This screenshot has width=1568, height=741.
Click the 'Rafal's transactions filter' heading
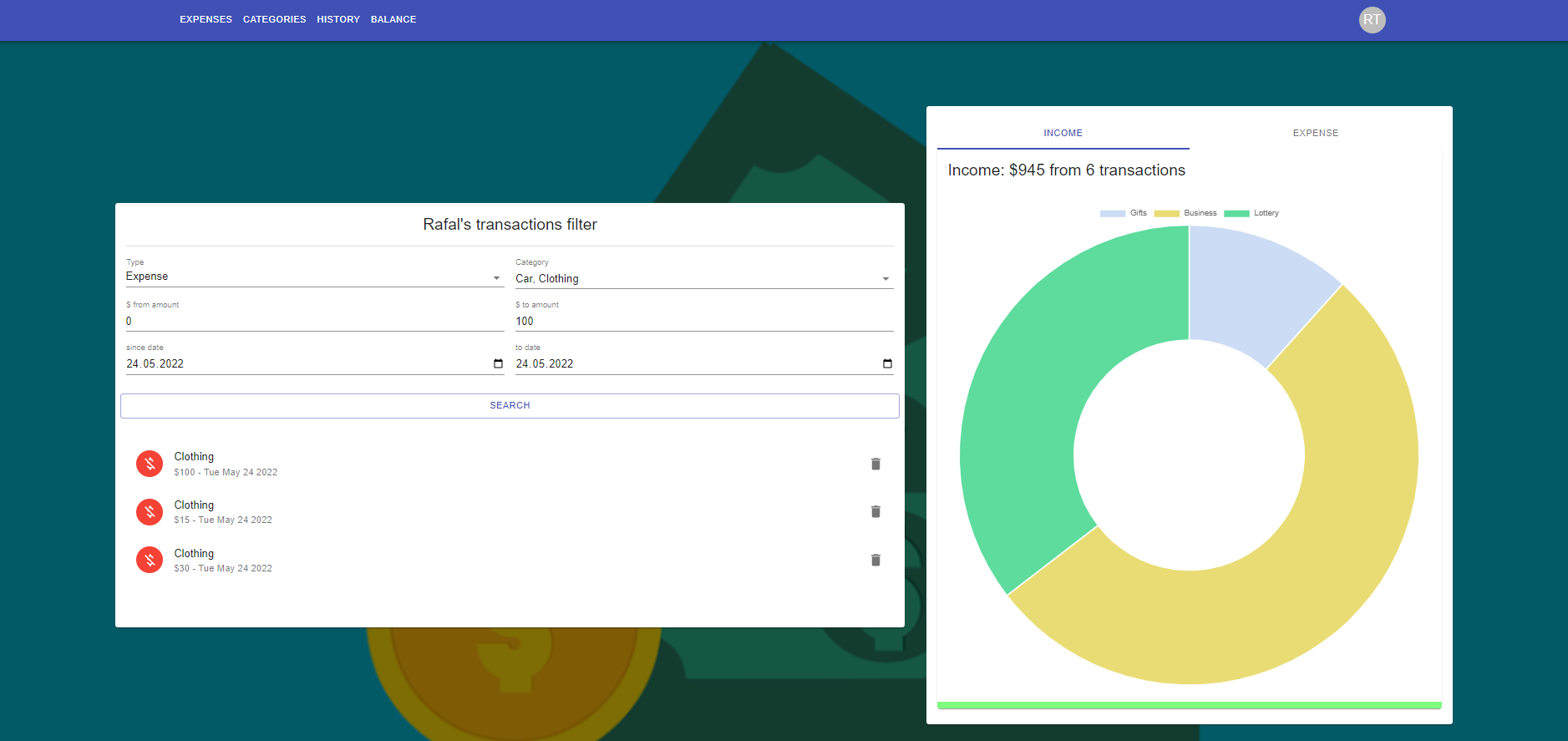[510, 224]
